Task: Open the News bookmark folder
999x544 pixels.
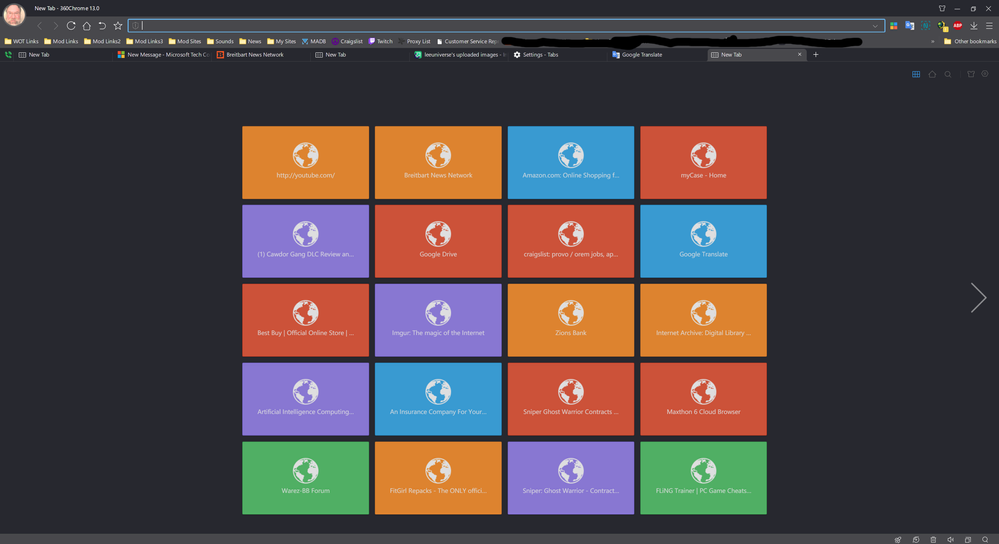Action: [x=250, y=41]
